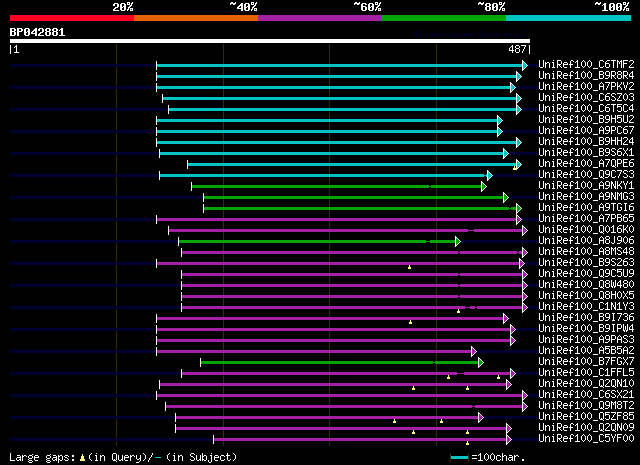Select the UniRef100_A9PC67 label
640x465 pixels.
(x=586, y=131)
